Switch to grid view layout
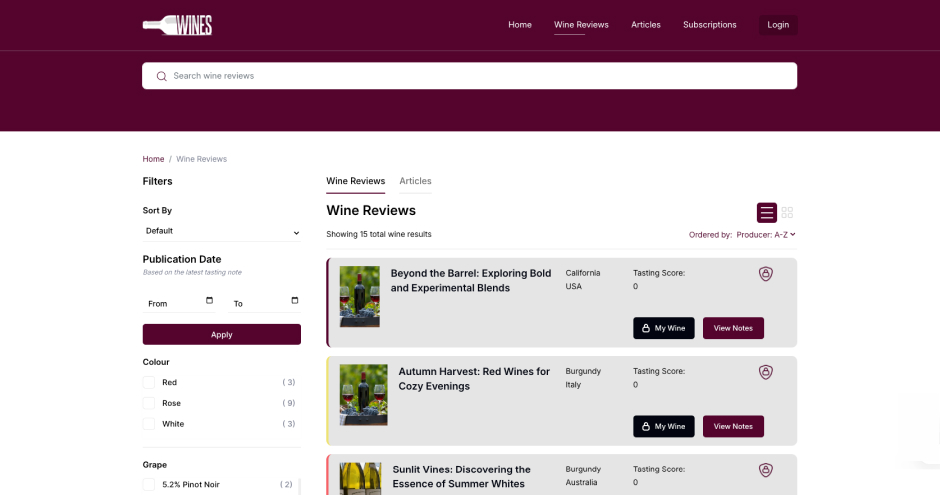The image size is (940, 495). tap(787, 213)
